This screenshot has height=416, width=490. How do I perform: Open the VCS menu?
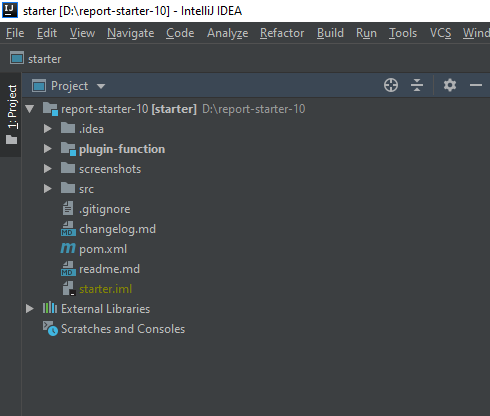440,33
